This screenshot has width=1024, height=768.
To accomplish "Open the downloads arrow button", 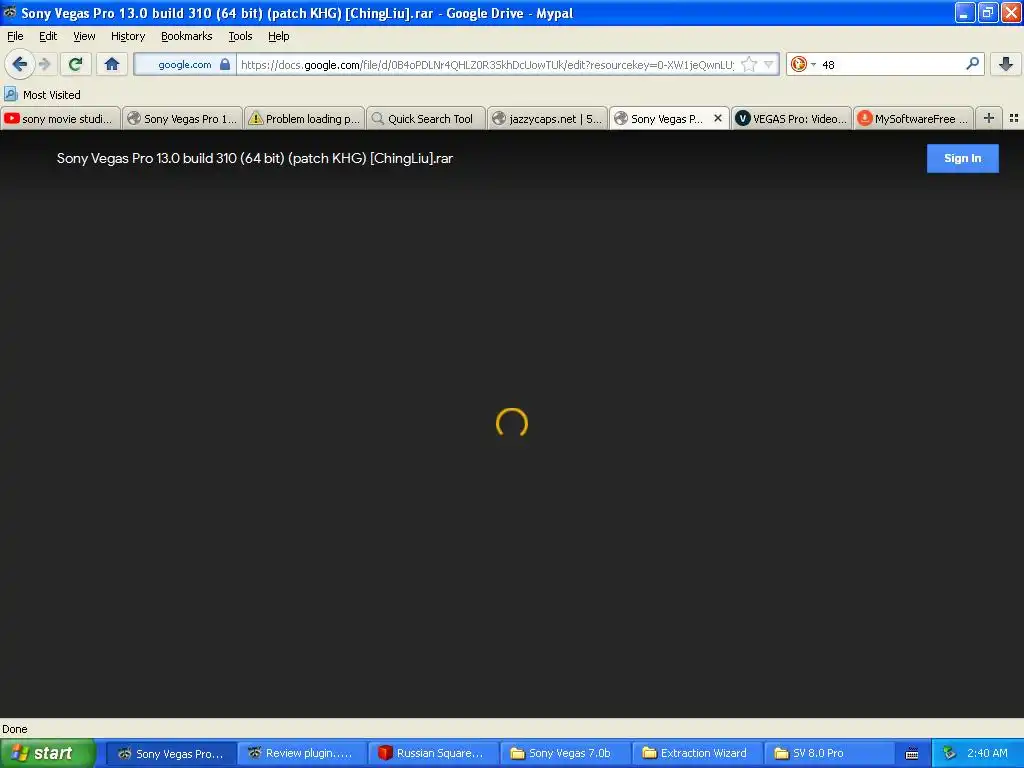I will 1006,64.
